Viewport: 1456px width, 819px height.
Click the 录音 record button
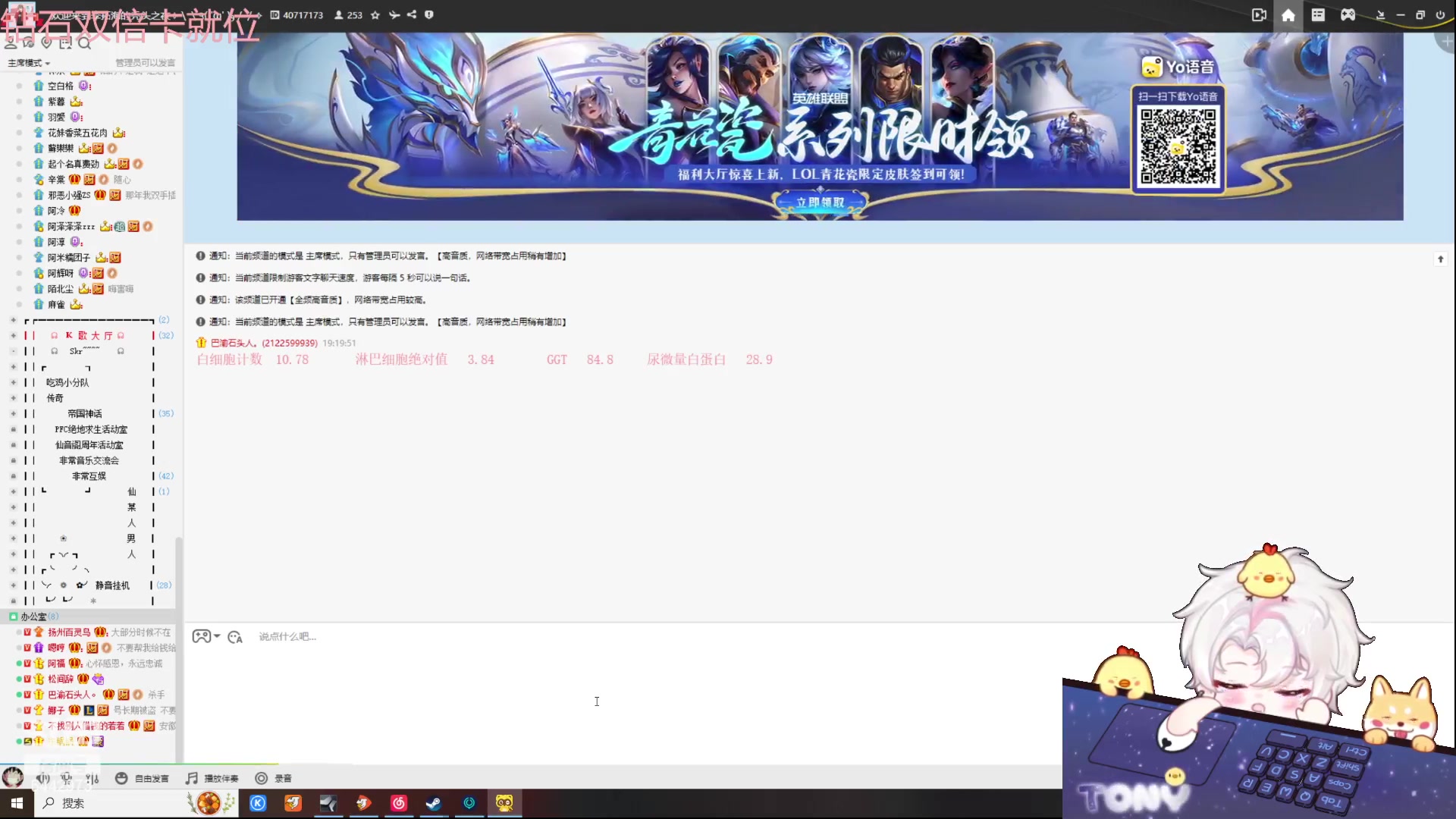[x=274, y=778]
